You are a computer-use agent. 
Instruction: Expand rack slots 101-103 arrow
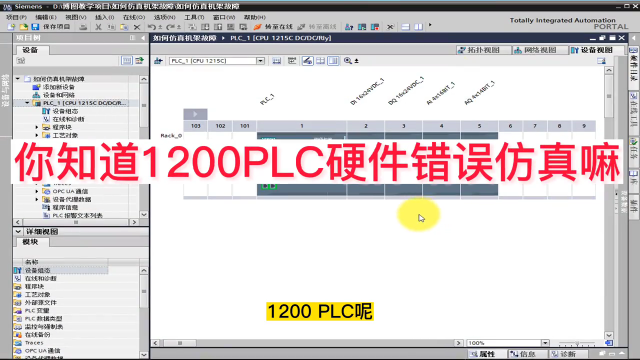tap(195, 114)
